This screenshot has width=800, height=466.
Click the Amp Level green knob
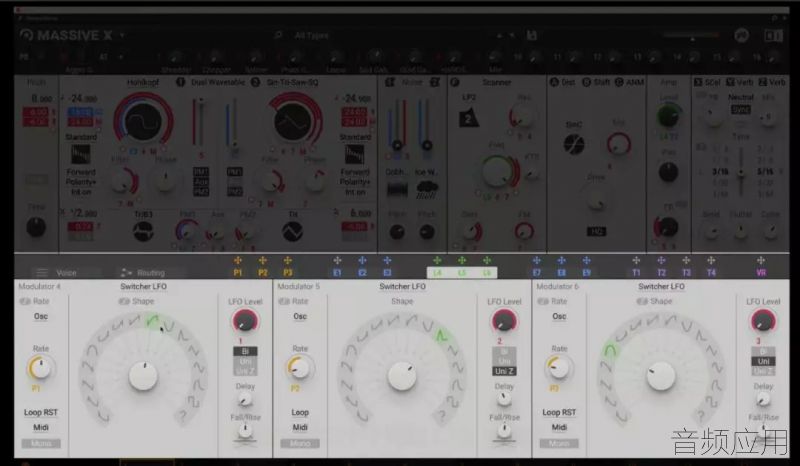668,116
